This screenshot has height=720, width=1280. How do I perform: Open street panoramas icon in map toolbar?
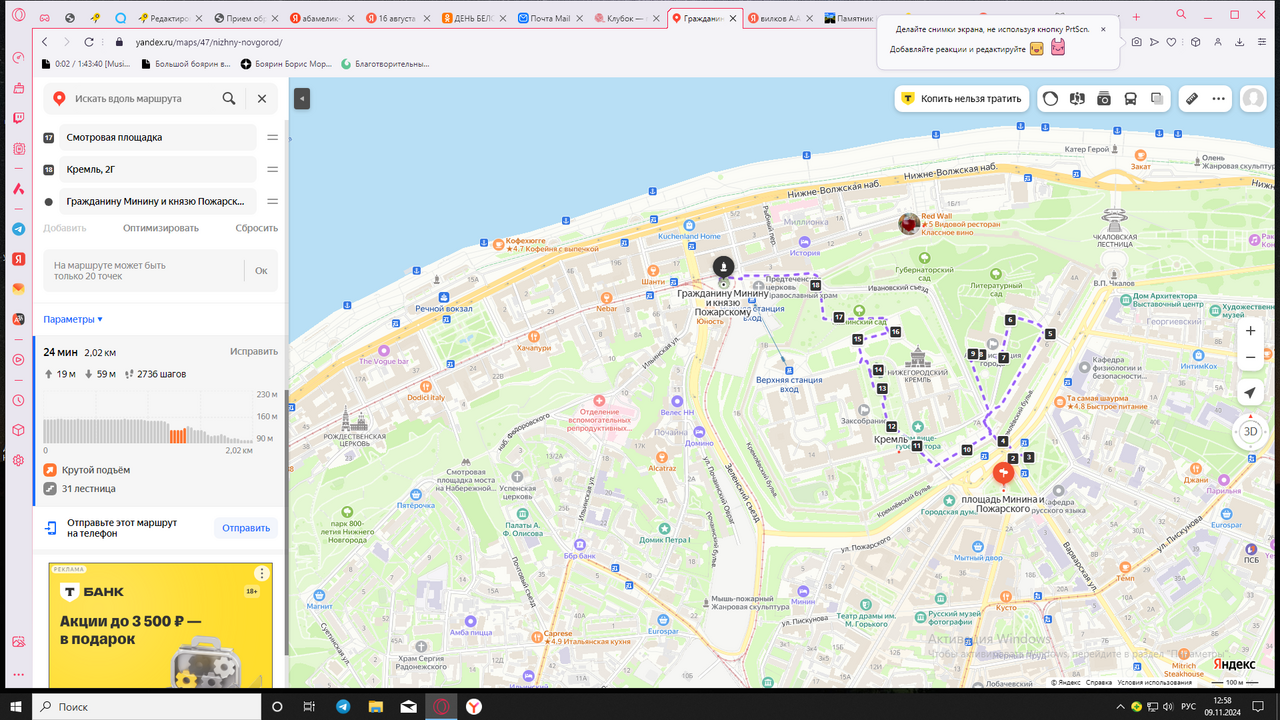(x=1077, y=99)
